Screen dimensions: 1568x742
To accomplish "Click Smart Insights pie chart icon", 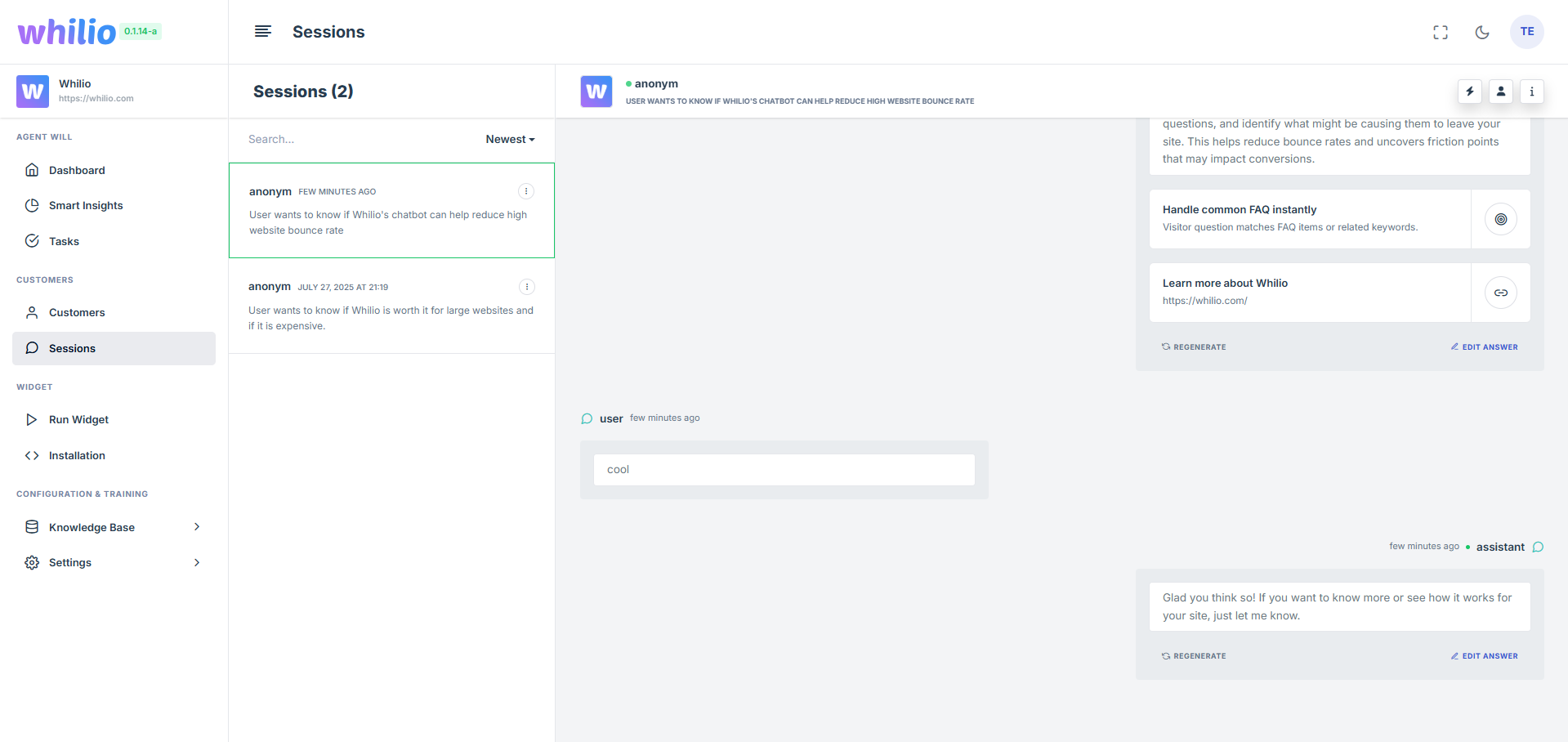I will (x=32, y=205).
